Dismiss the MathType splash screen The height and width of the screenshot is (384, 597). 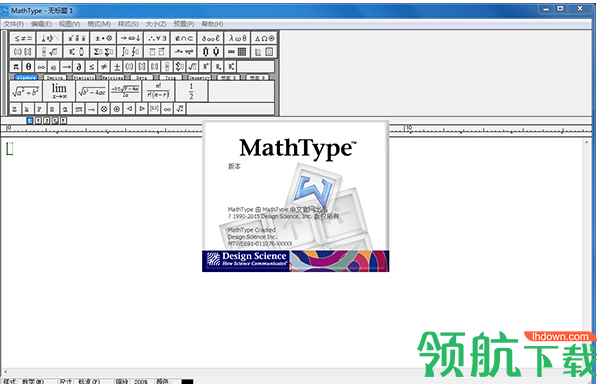pos(295,197)
